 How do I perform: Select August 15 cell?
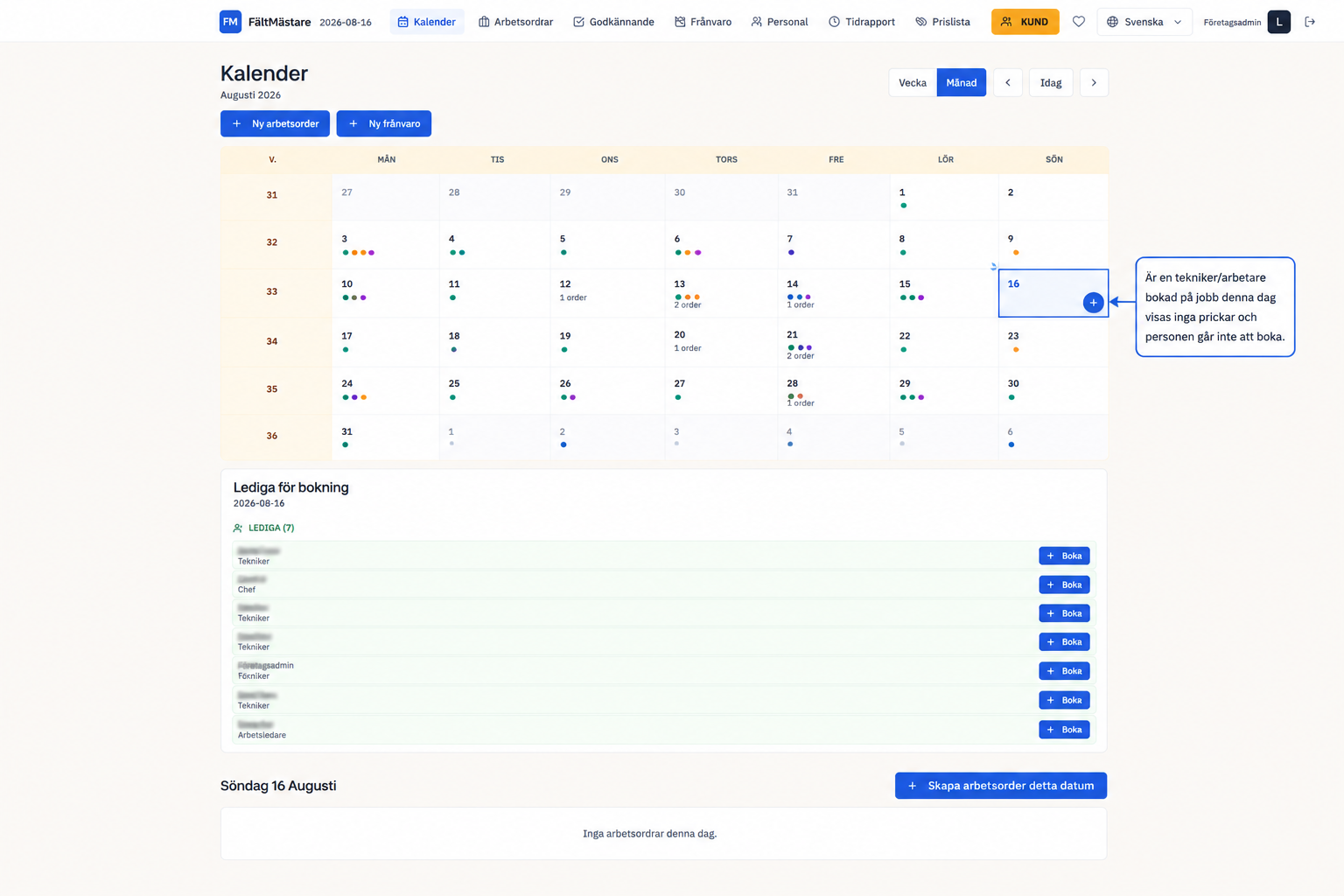pyautogui.click(x=943, y=292)
